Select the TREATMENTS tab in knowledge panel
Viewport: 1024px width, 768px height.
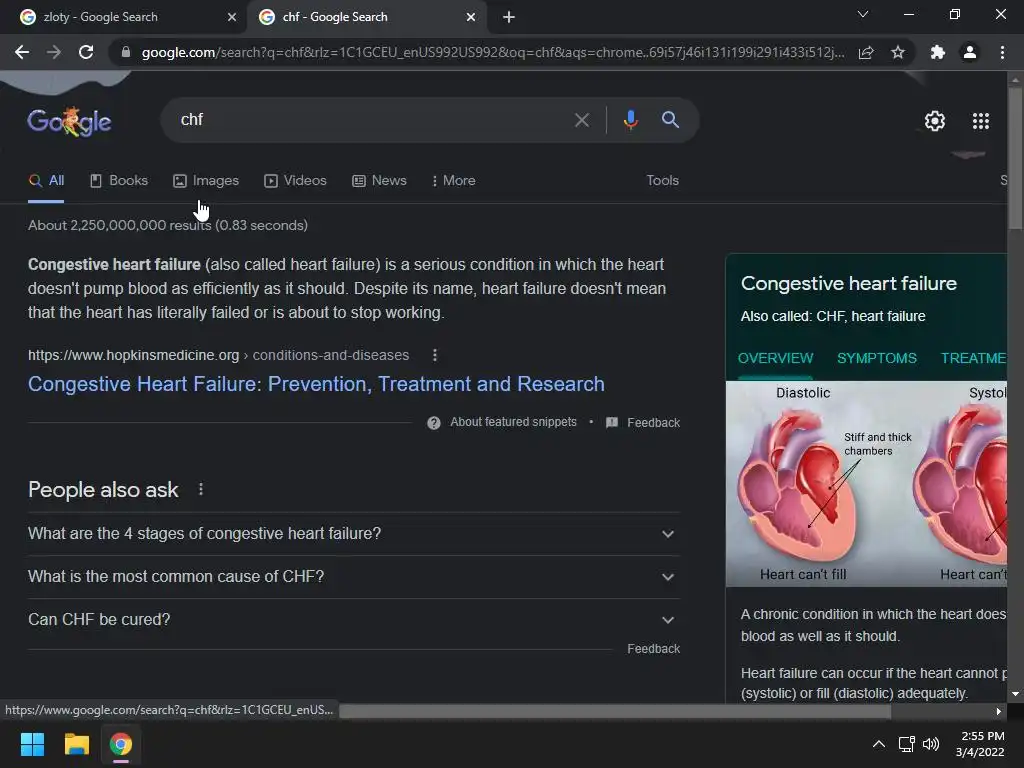click(x=973, y=359)
